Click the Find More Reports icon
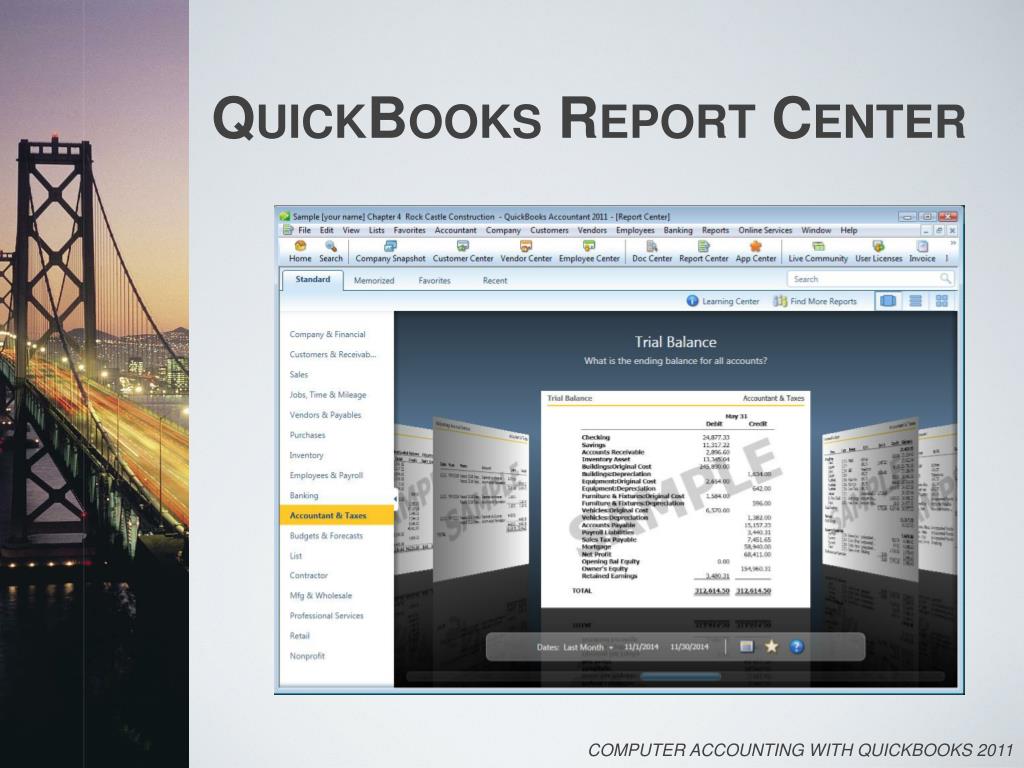 tap(780, 301)
